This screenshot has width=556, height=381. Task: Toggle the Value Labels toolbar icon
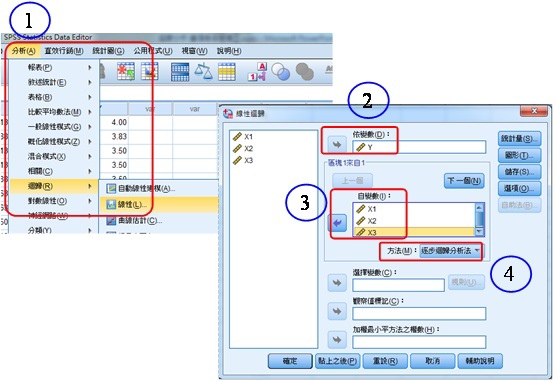[x=257, y=71]
